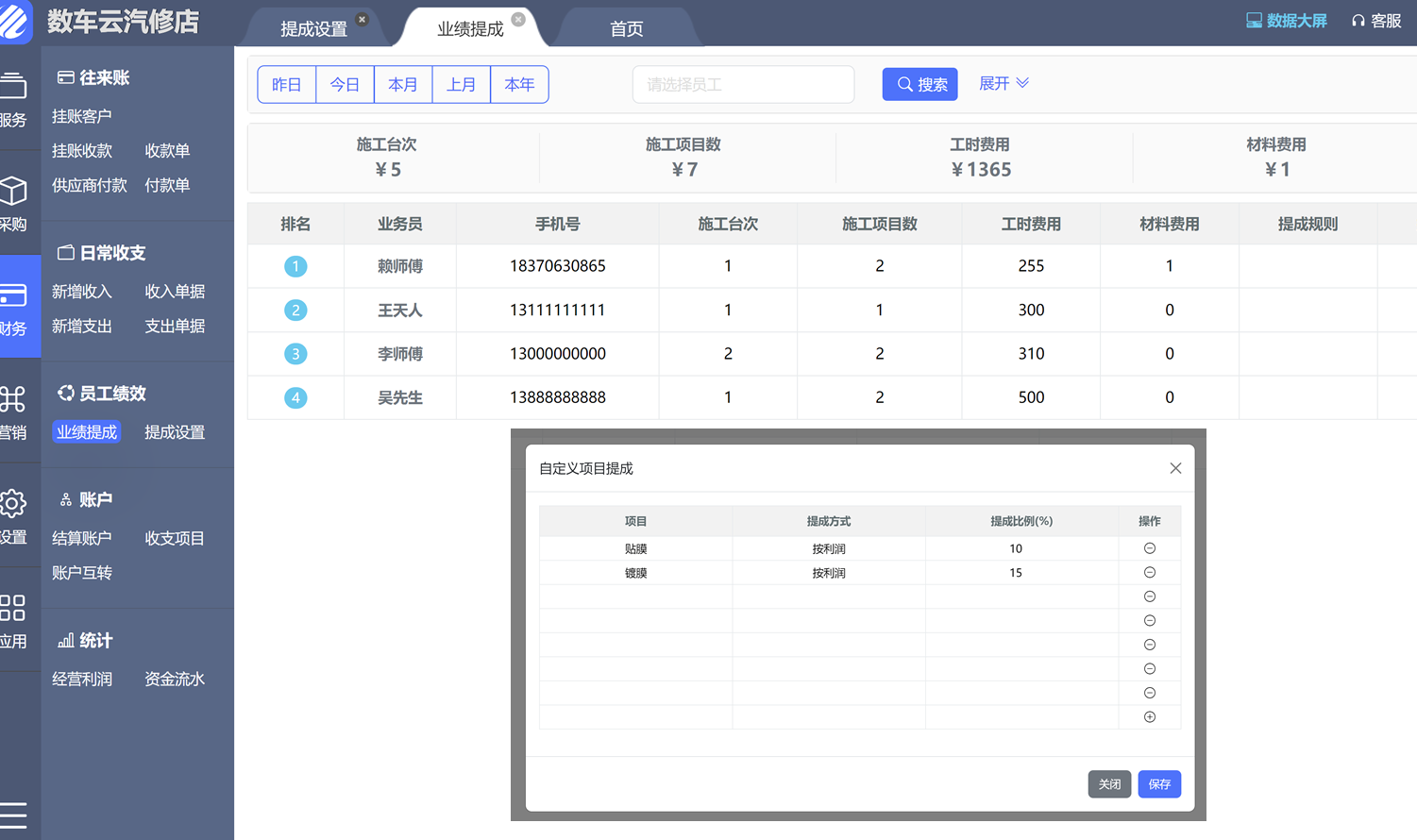Image resolution: width=1417 pixels, height=840 pixels.
Task: Switch to the 提成设置 tab
Action: coord(313,29)
